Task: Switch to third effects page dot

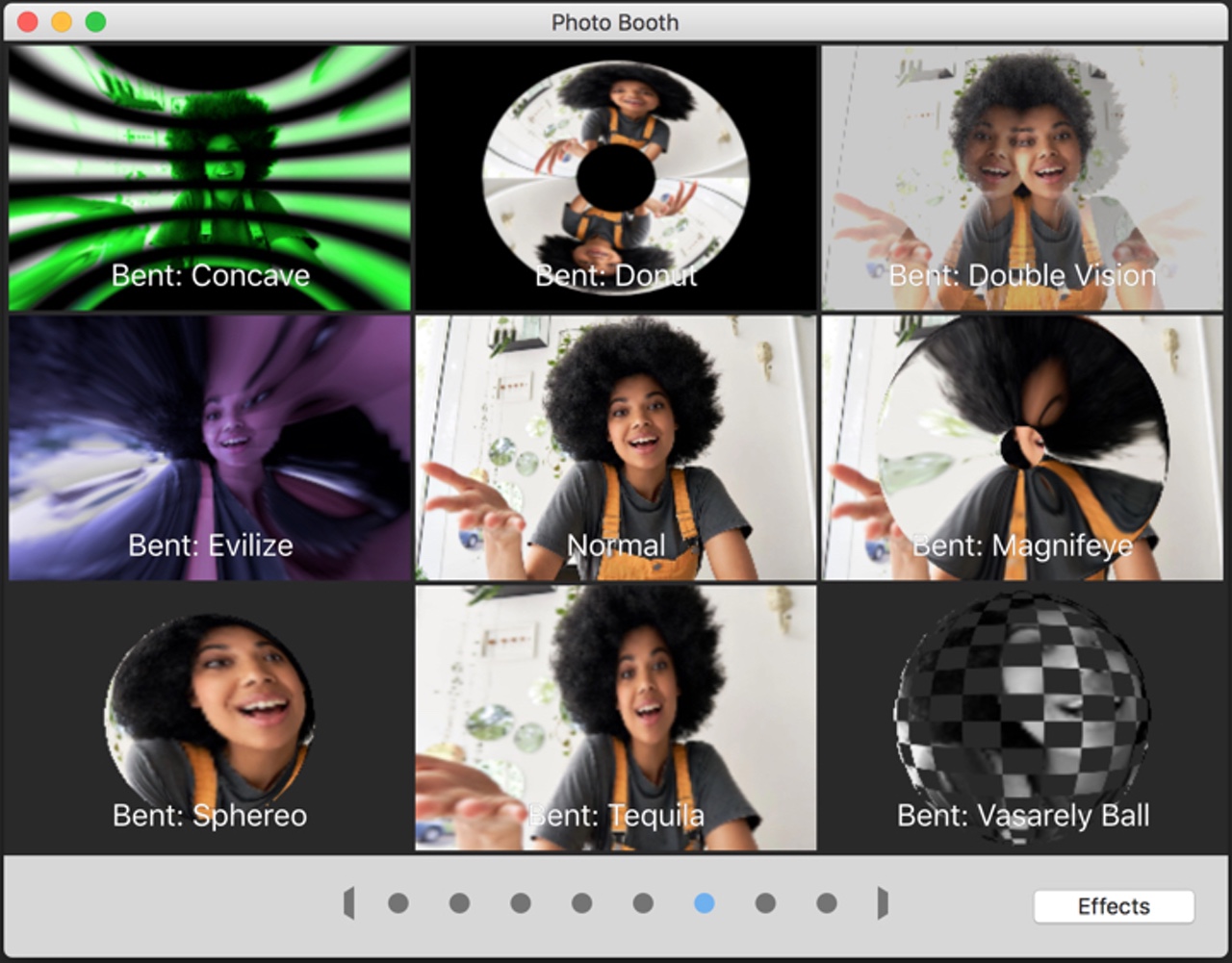Action: coord(521,903)
